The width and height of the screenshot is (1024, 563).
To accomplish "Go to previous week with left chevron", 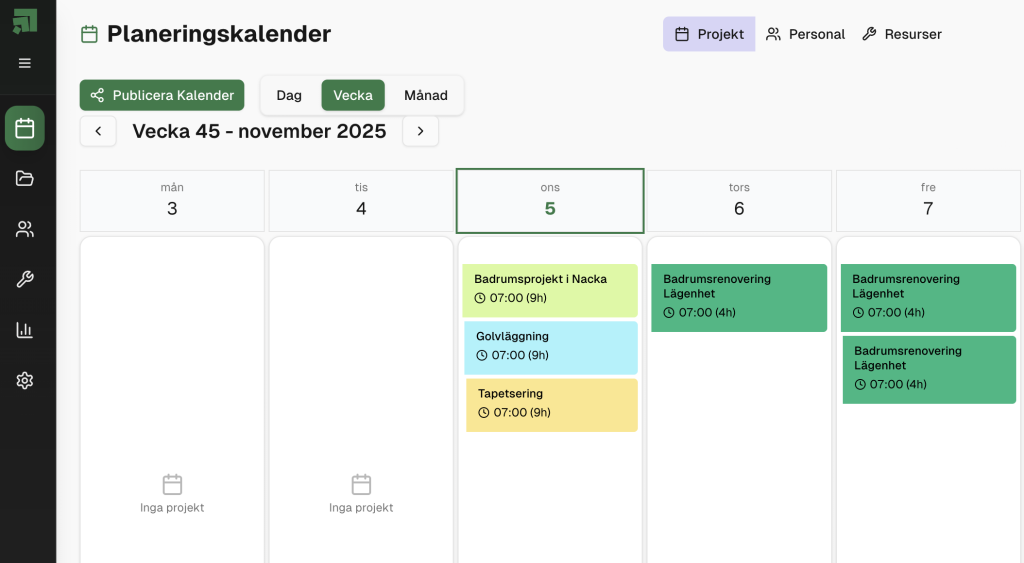I will pyautogui.click(x=98, y=131).
